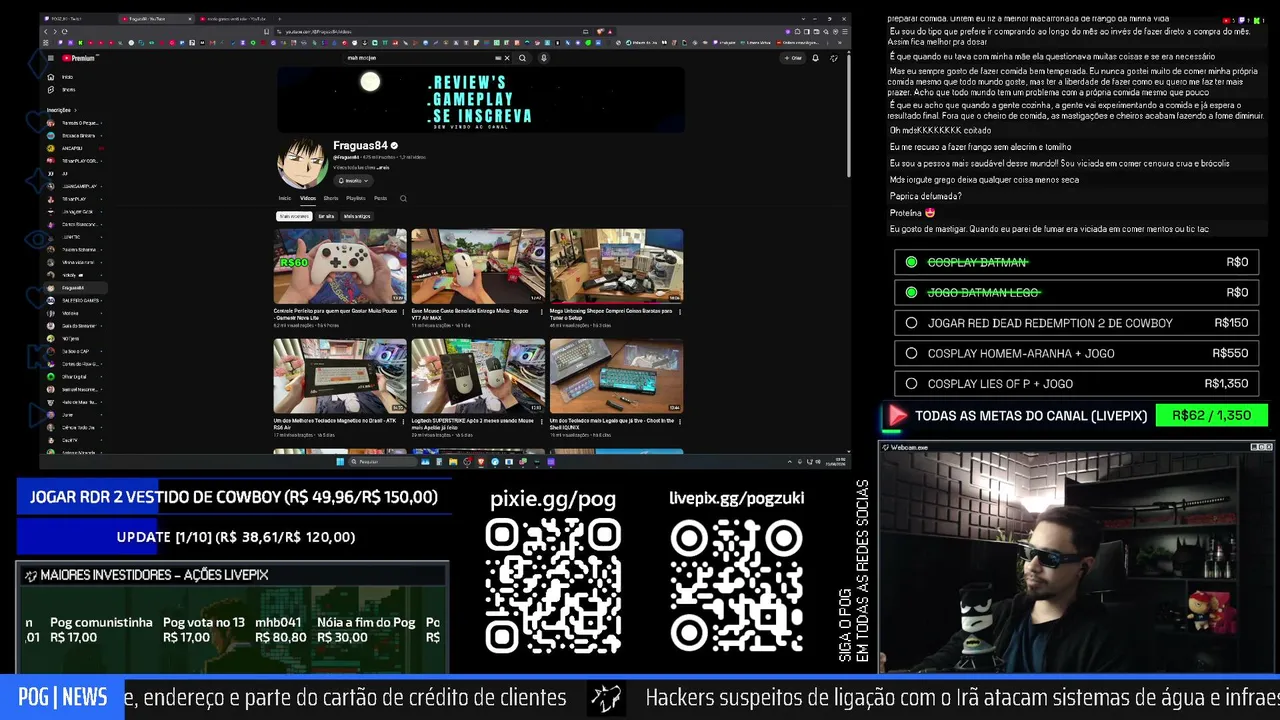Open the YouTube account avatar menu
The width and height of the screenshot is (1280, 720).
pos(834,58)
